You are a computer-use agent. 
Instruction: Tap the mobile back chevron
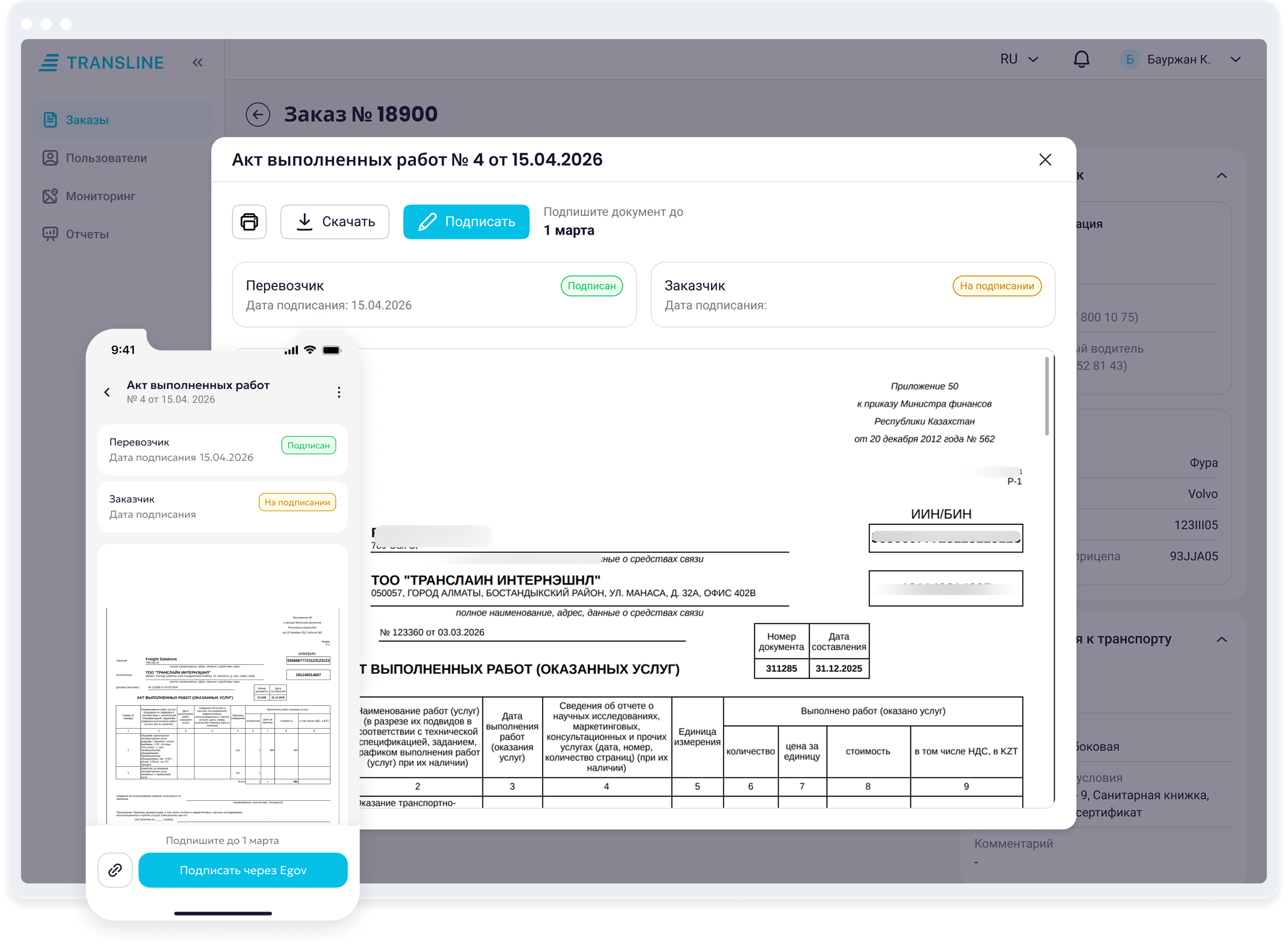coord(107,392)
